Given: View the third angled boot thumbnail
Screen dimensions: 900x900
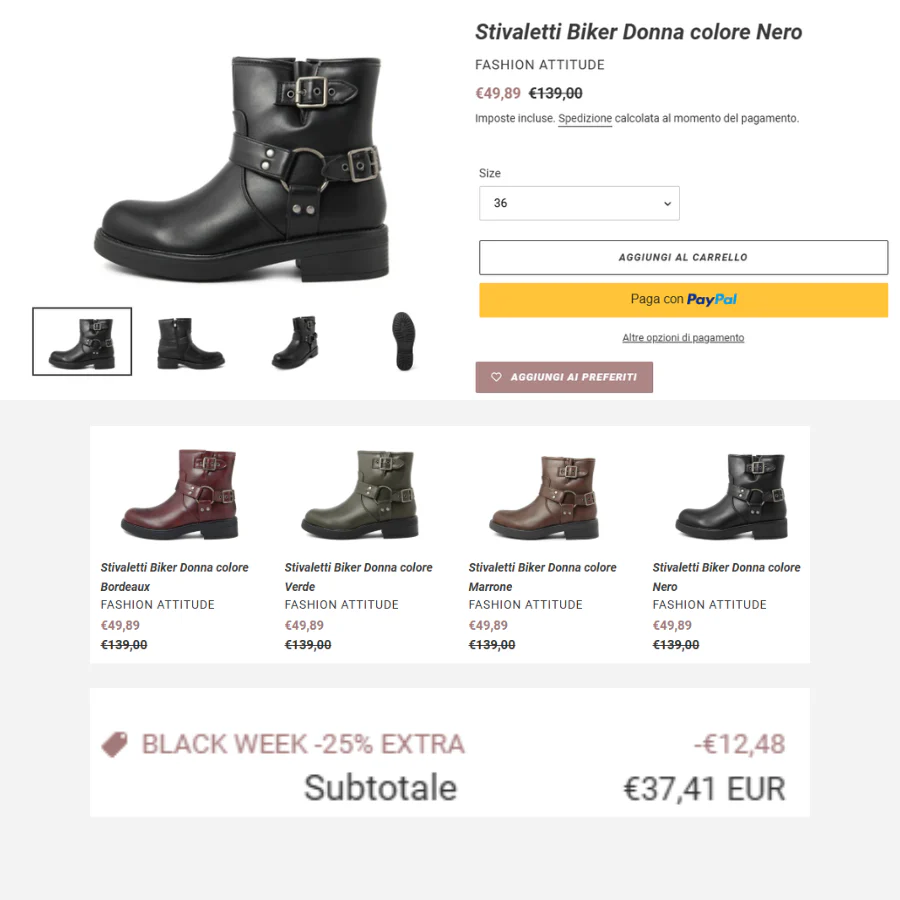Looking at the screenshot, I should (x=295, y=342).
